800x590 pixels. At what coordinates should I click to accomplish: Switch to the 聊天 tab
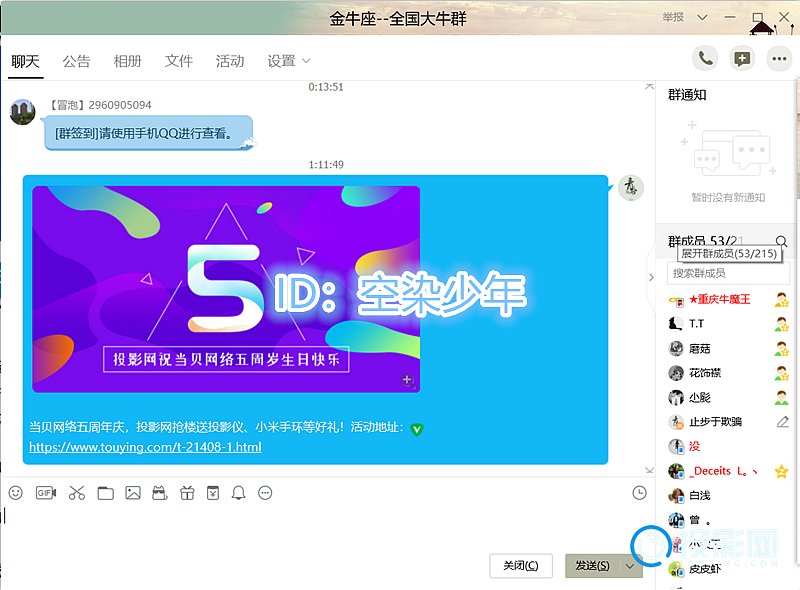pos(26,62)
